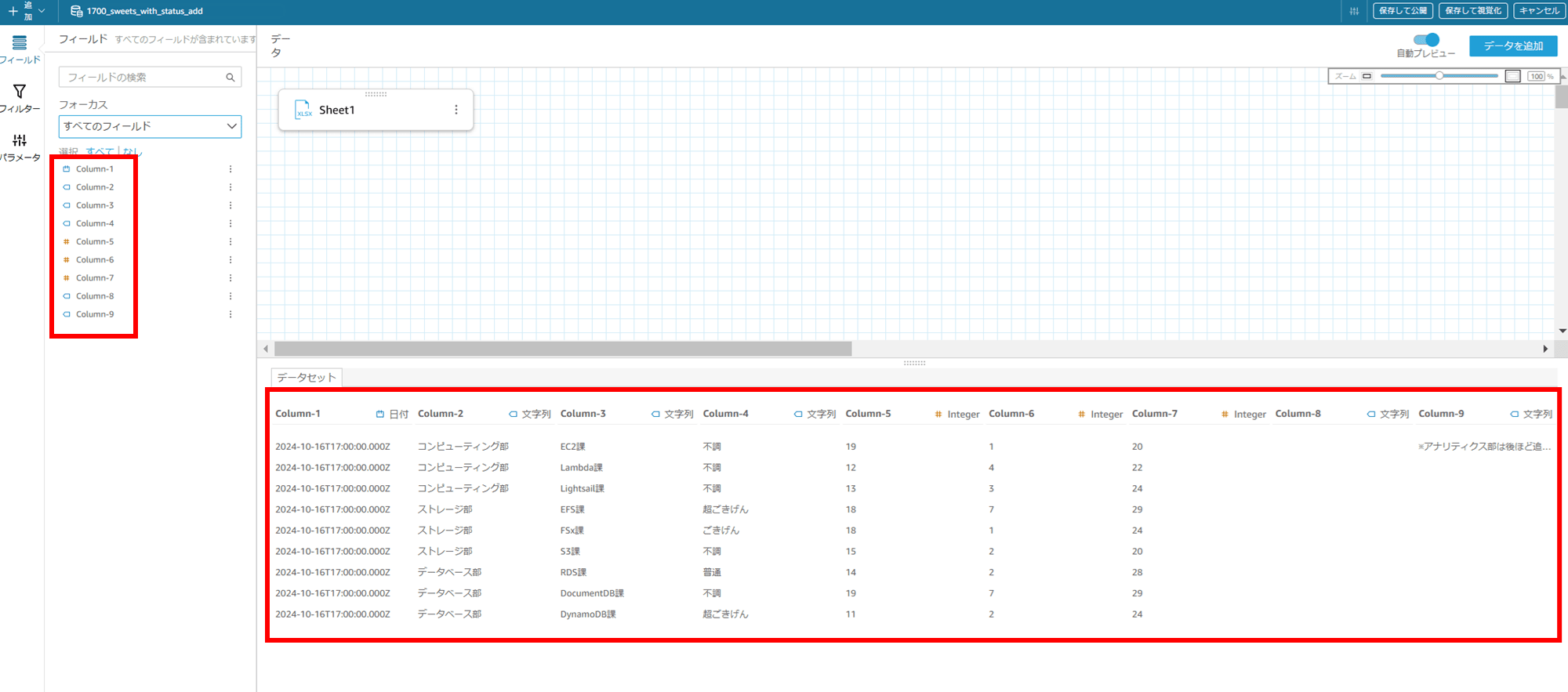Open options menu for Column-7 field

tap(230, 278)
